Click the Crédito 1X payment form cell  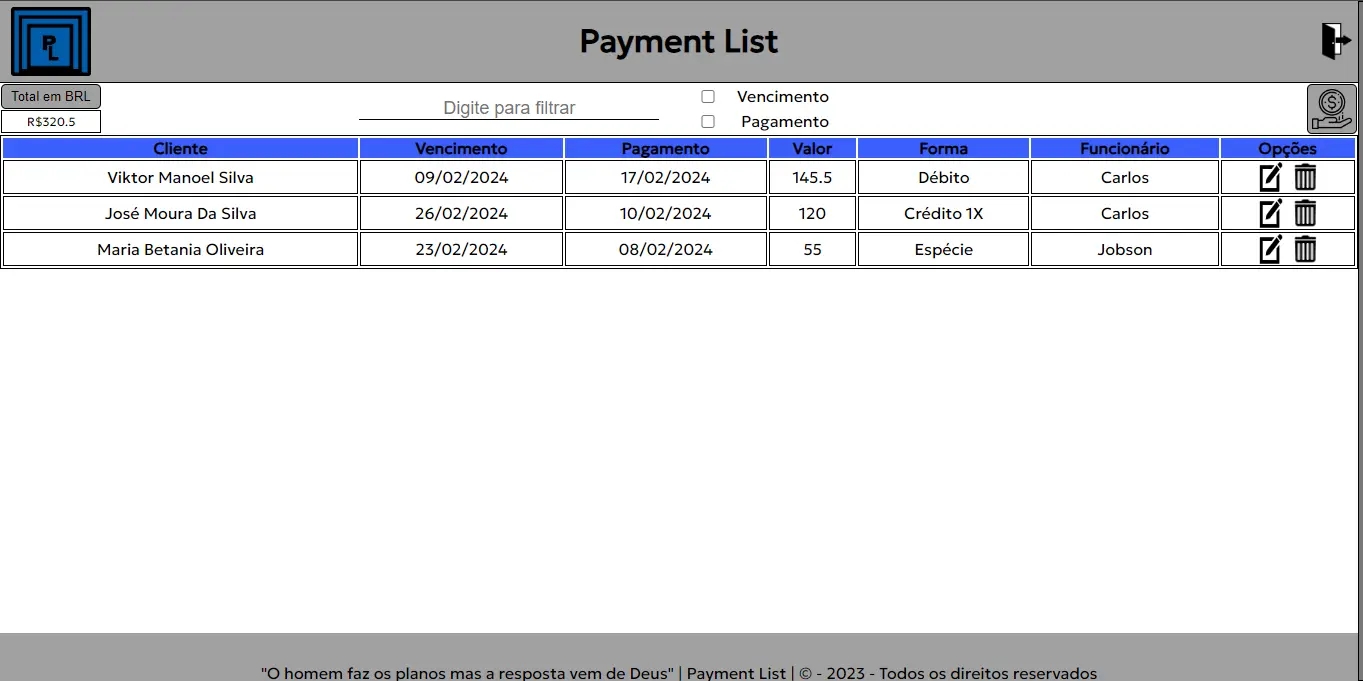click(x=943, y=214)
